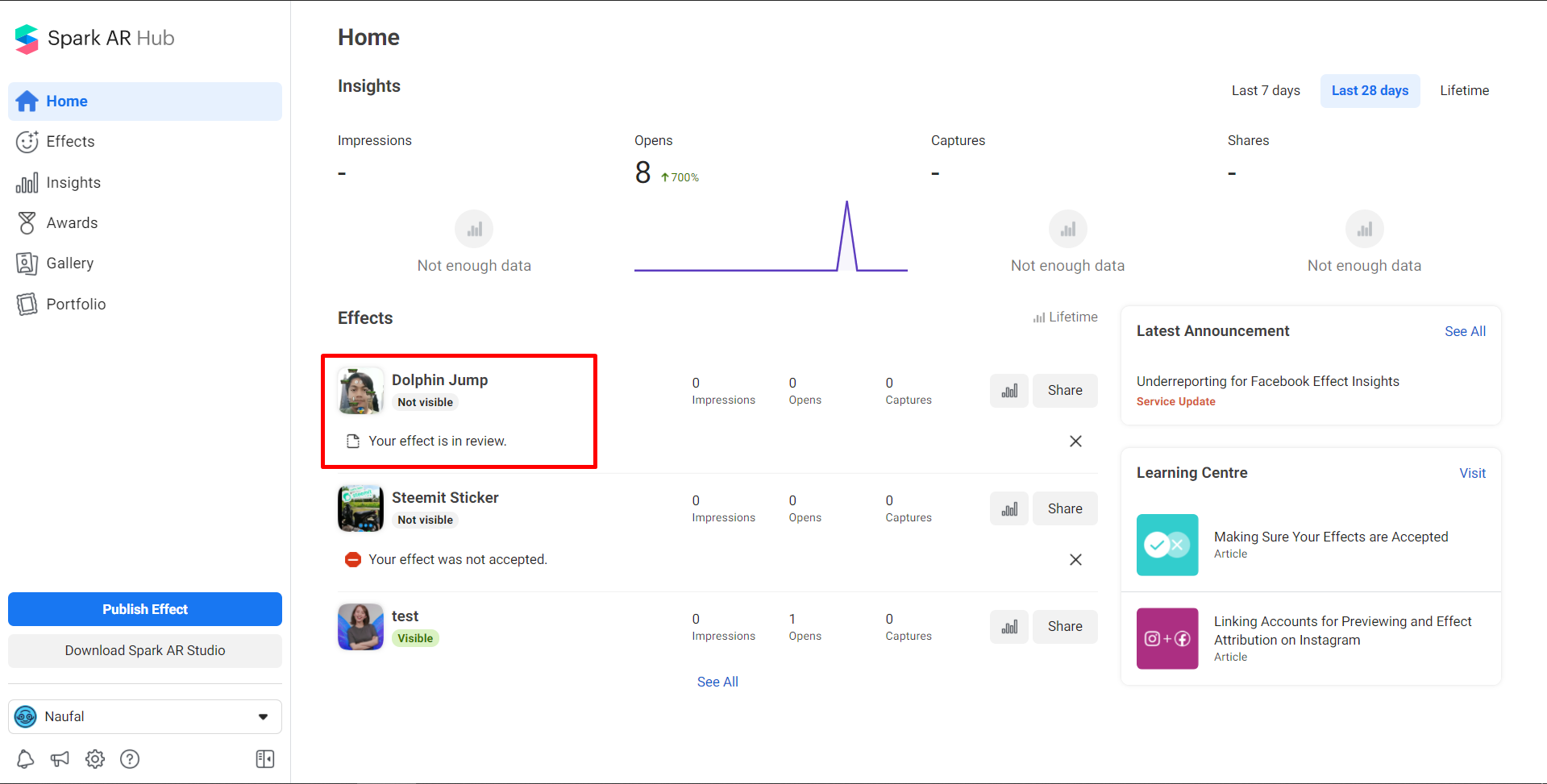Click the Opens trend chart

[x=771, y=236]
